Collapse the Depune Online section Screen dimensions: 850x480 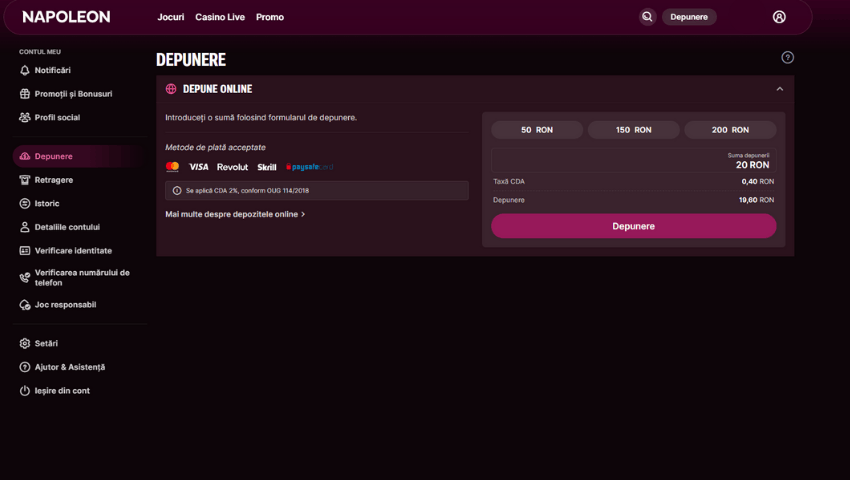(779, 89)
